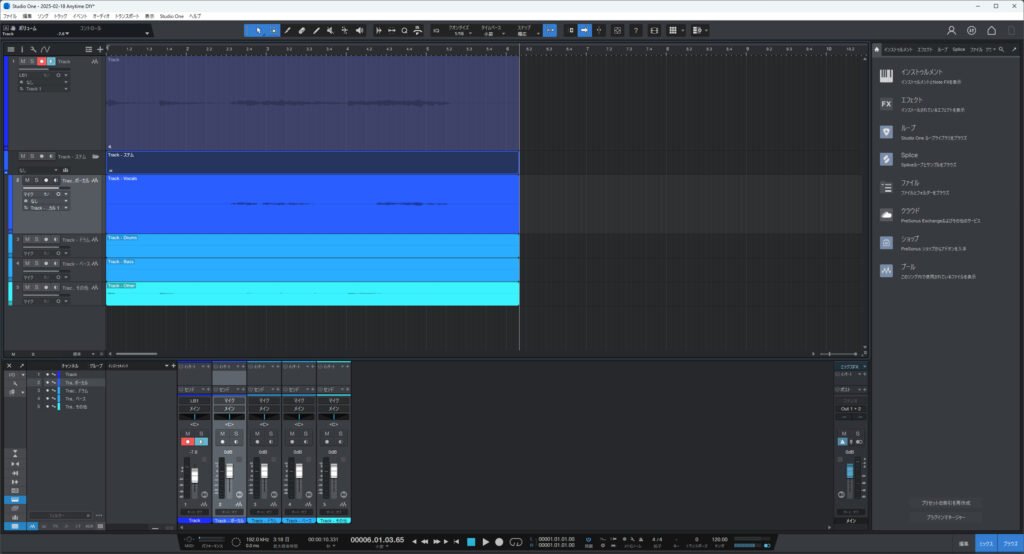
Task: Open the Instruments browser with piano icon
Action: (886, 76)
